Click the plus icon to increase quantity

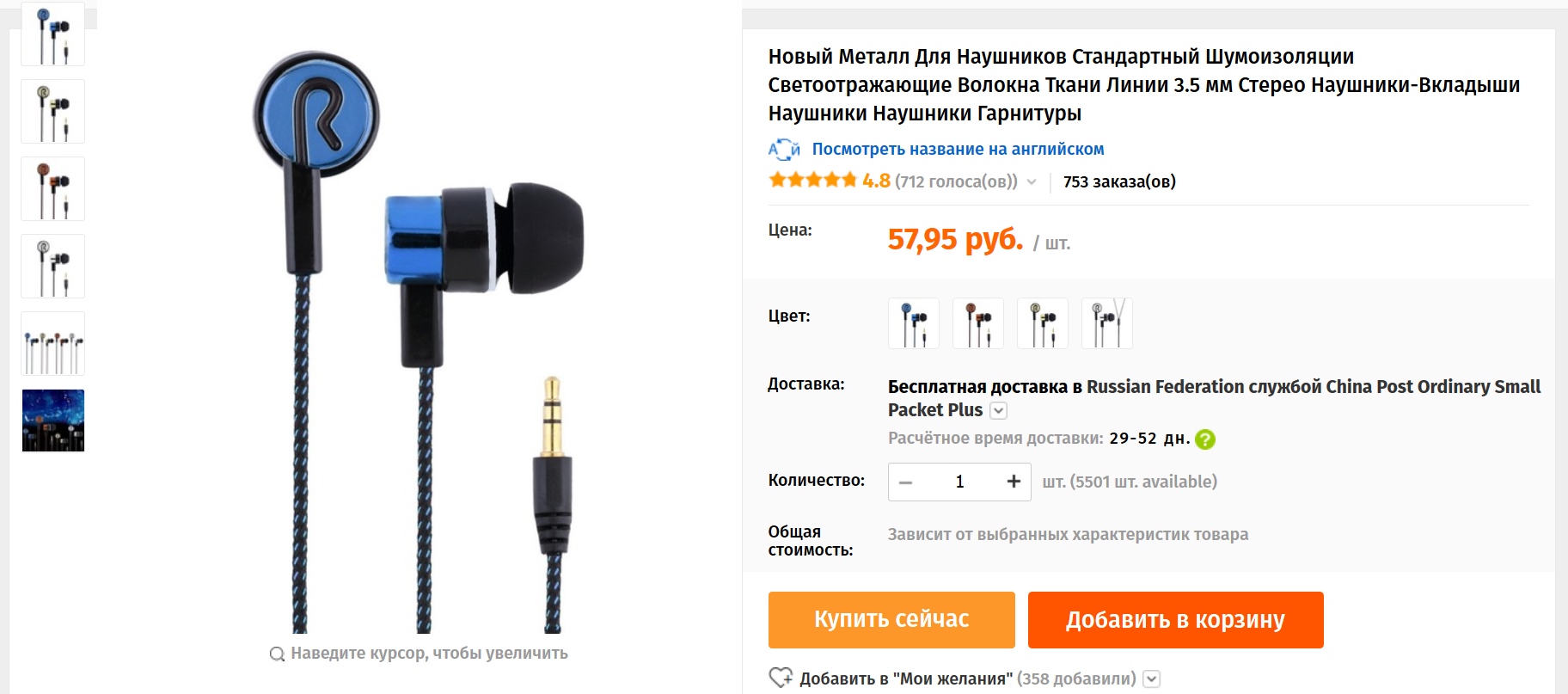(x=1014, y=482)
